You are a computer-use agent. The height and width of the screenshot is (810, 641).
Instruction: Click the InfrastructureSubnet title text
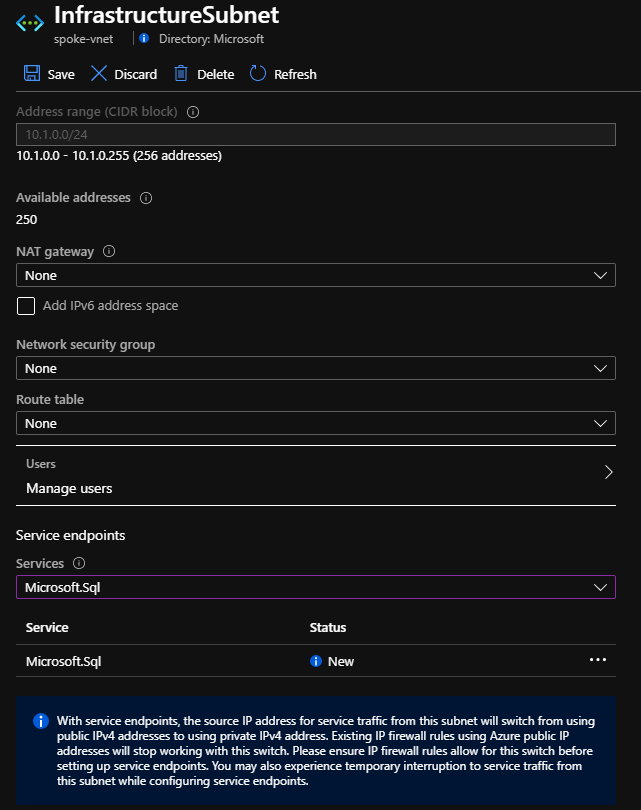pos(166,15)
